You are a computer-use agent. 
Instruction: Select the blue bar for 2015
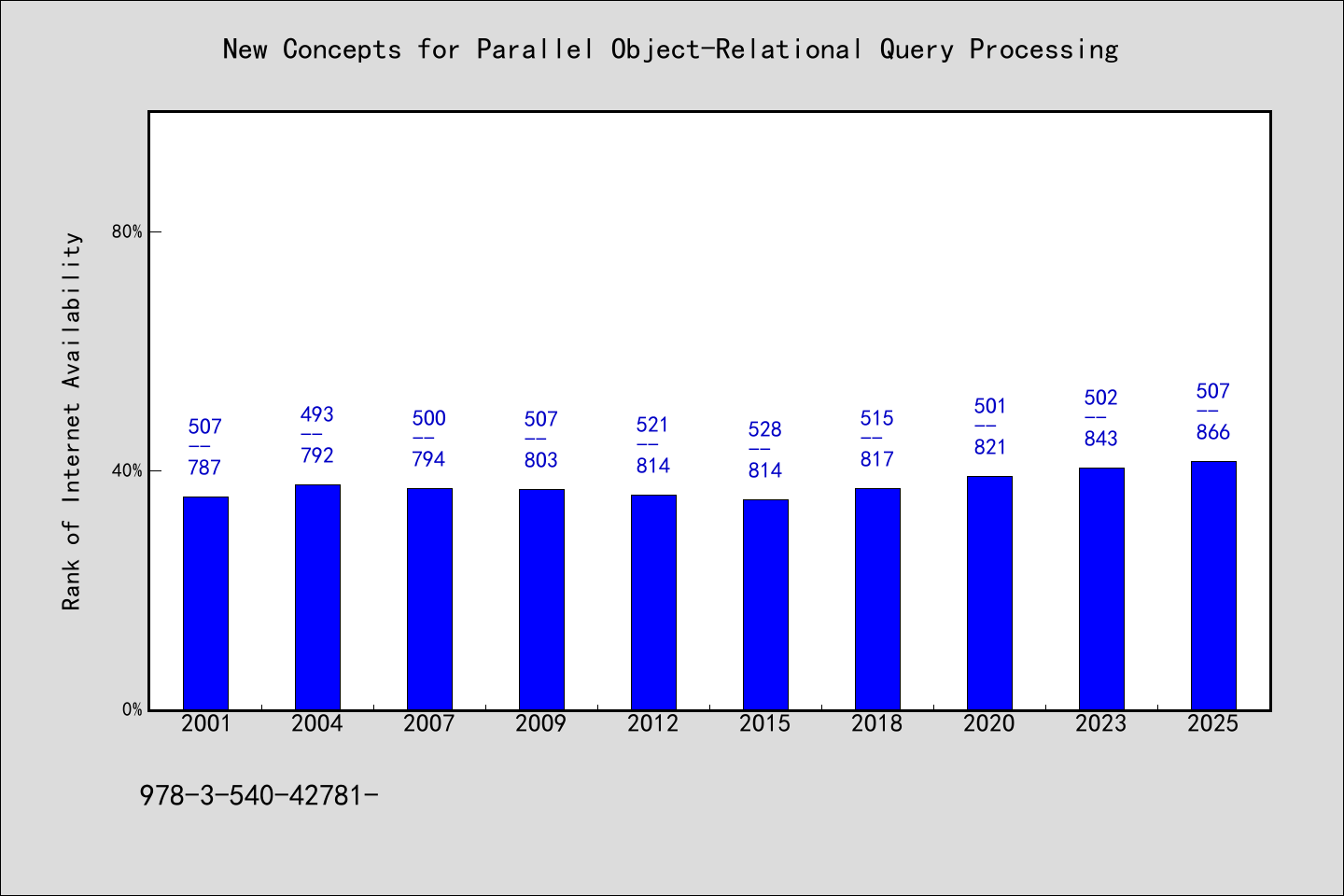click(765, 605)
